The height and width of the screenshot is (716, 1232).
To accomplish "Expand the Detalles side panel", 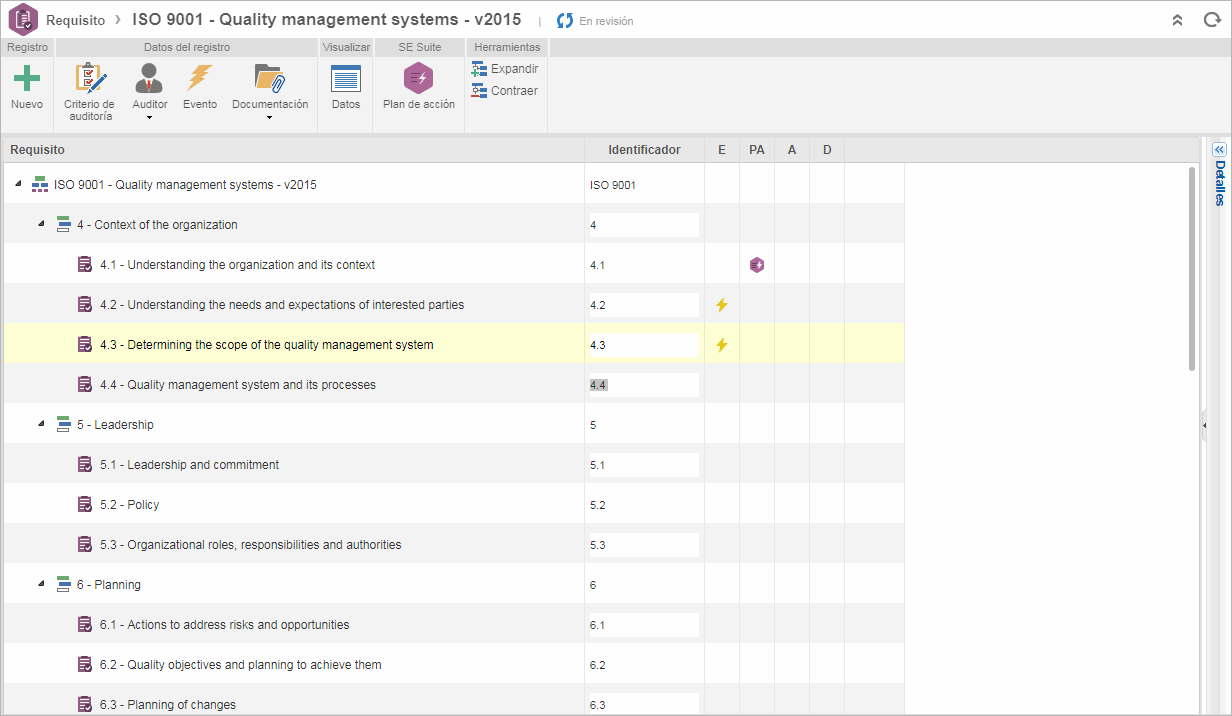I will [x=1219, y=149].
